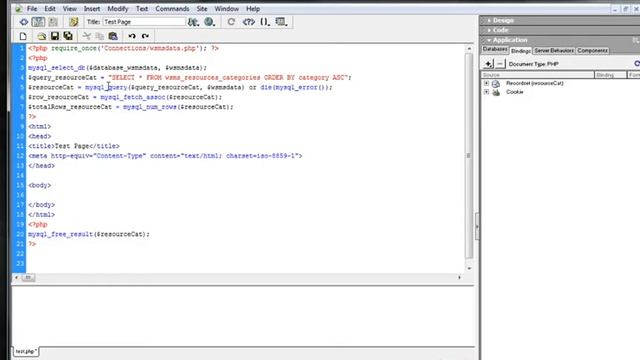Open the View menu

69,9
